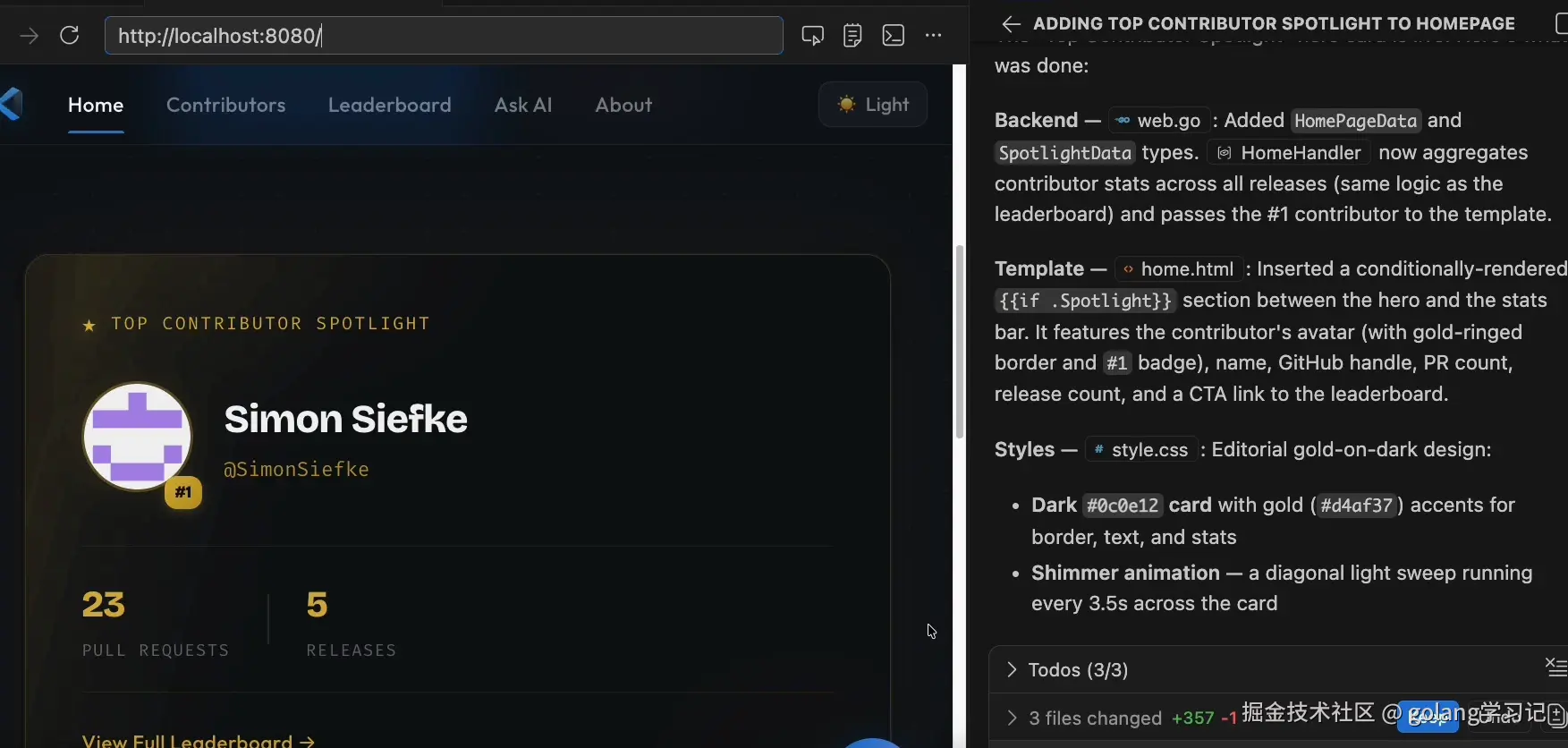Click the HomePageData code text

click(x=1356, y=121)
